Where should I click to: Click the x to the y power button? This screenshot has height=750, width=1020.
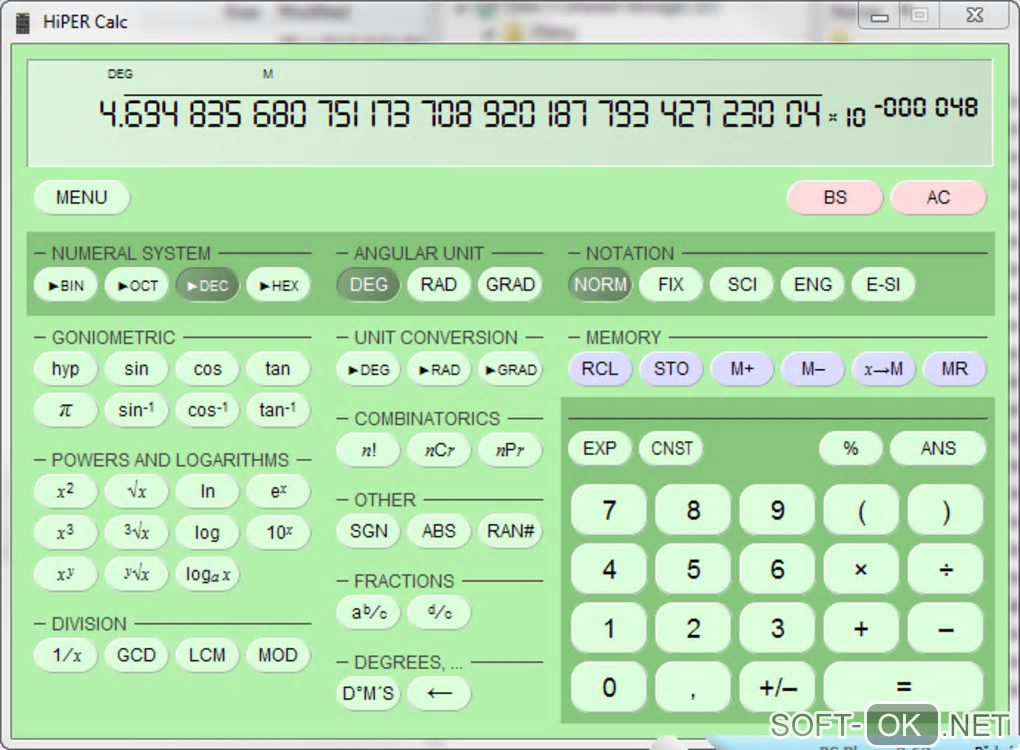pyautogui.click(x=66, y=574)
